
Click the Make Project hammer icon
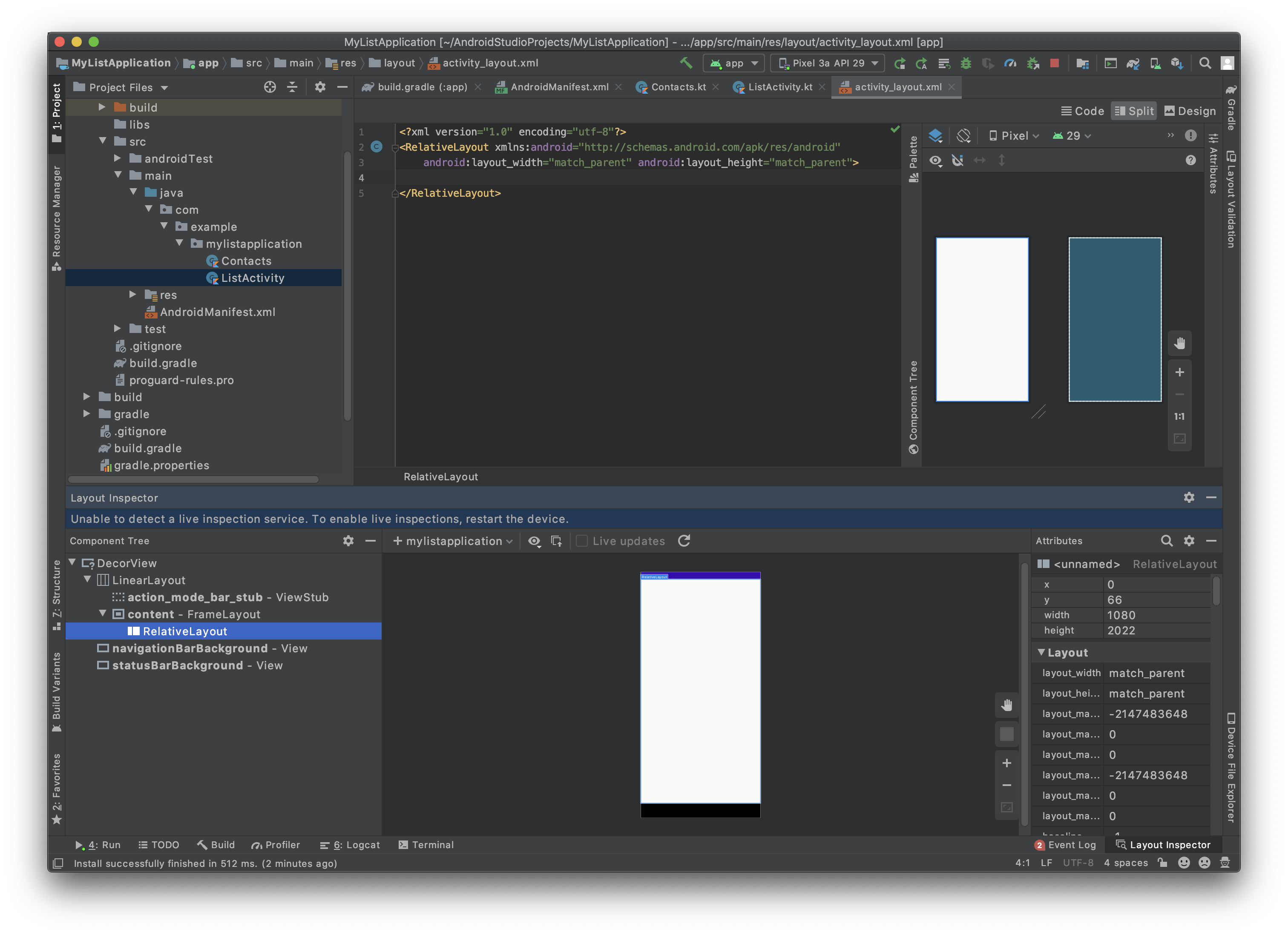point(686,63)
